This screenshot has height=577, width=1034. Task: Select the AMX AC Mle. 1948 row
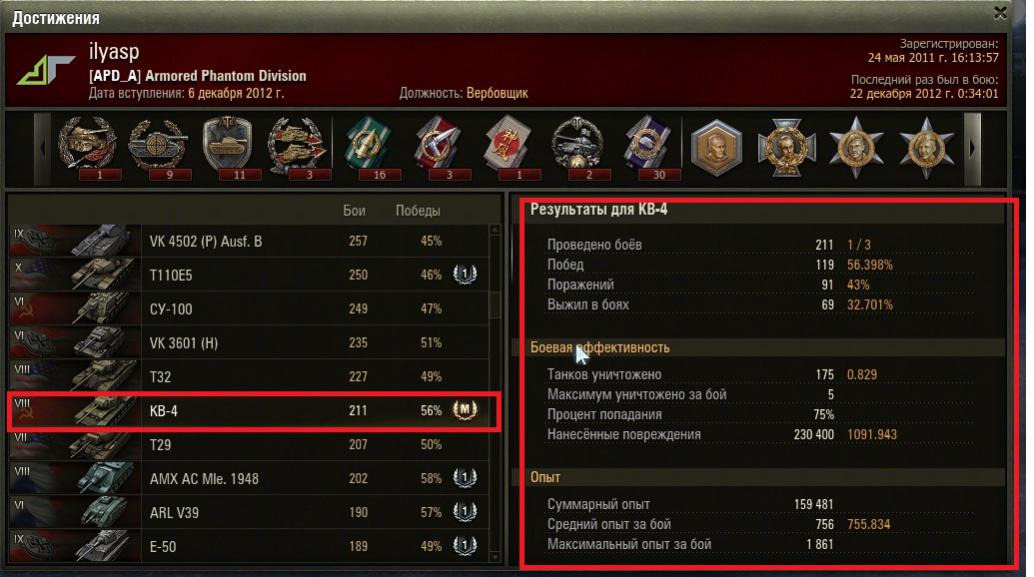point(249,478)
